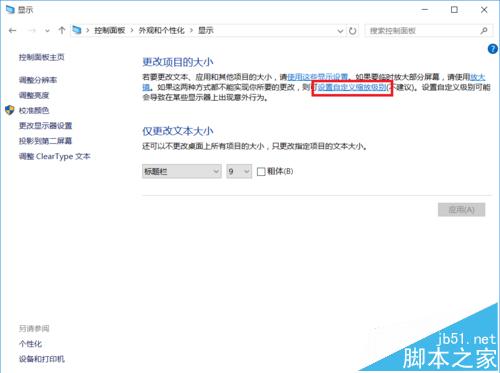Screen dimensions: 500x373
Task: Click the 放大镜 hyperlink
Action: click(477, 78)
